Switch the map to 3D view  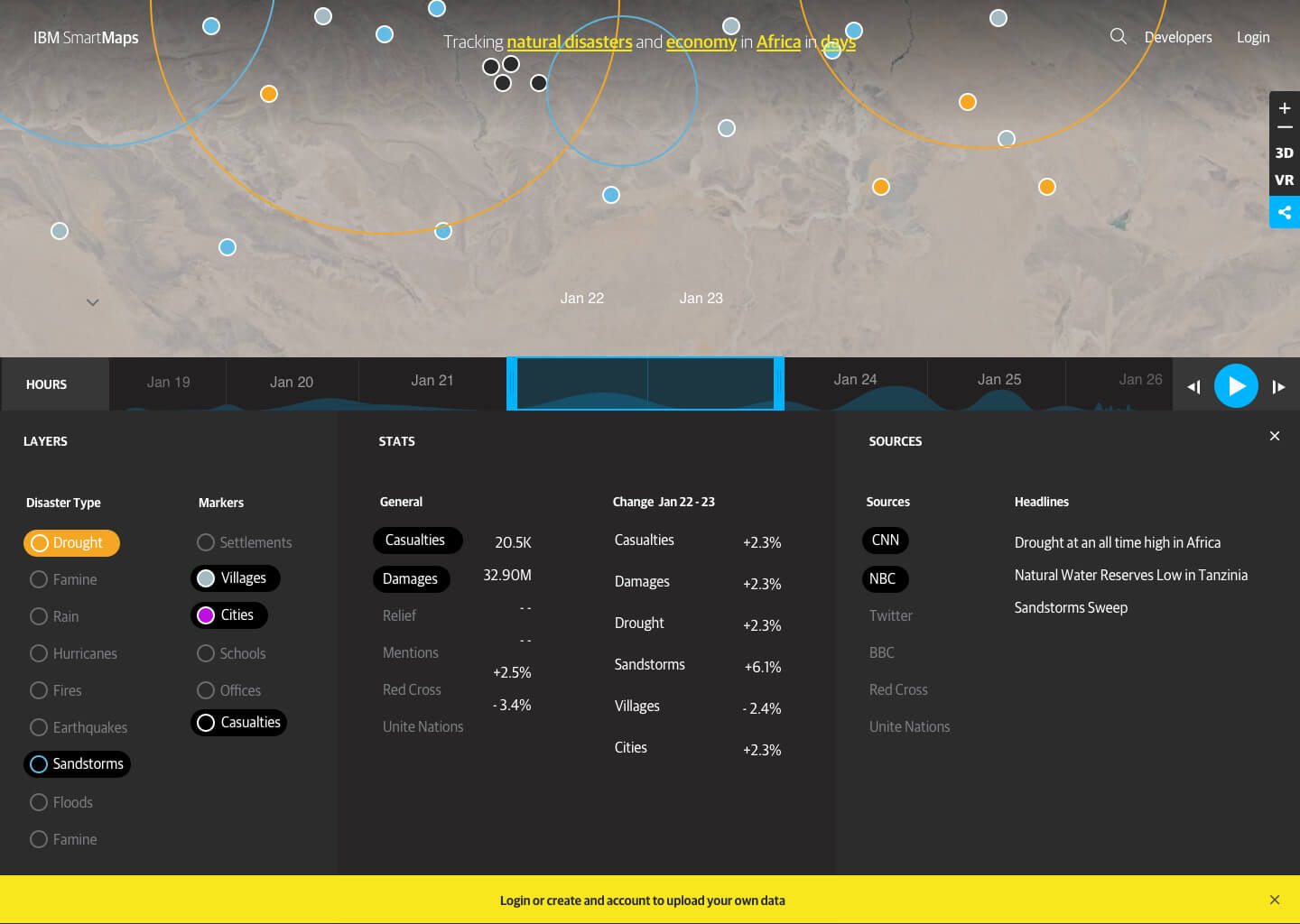click(1284, 152)
